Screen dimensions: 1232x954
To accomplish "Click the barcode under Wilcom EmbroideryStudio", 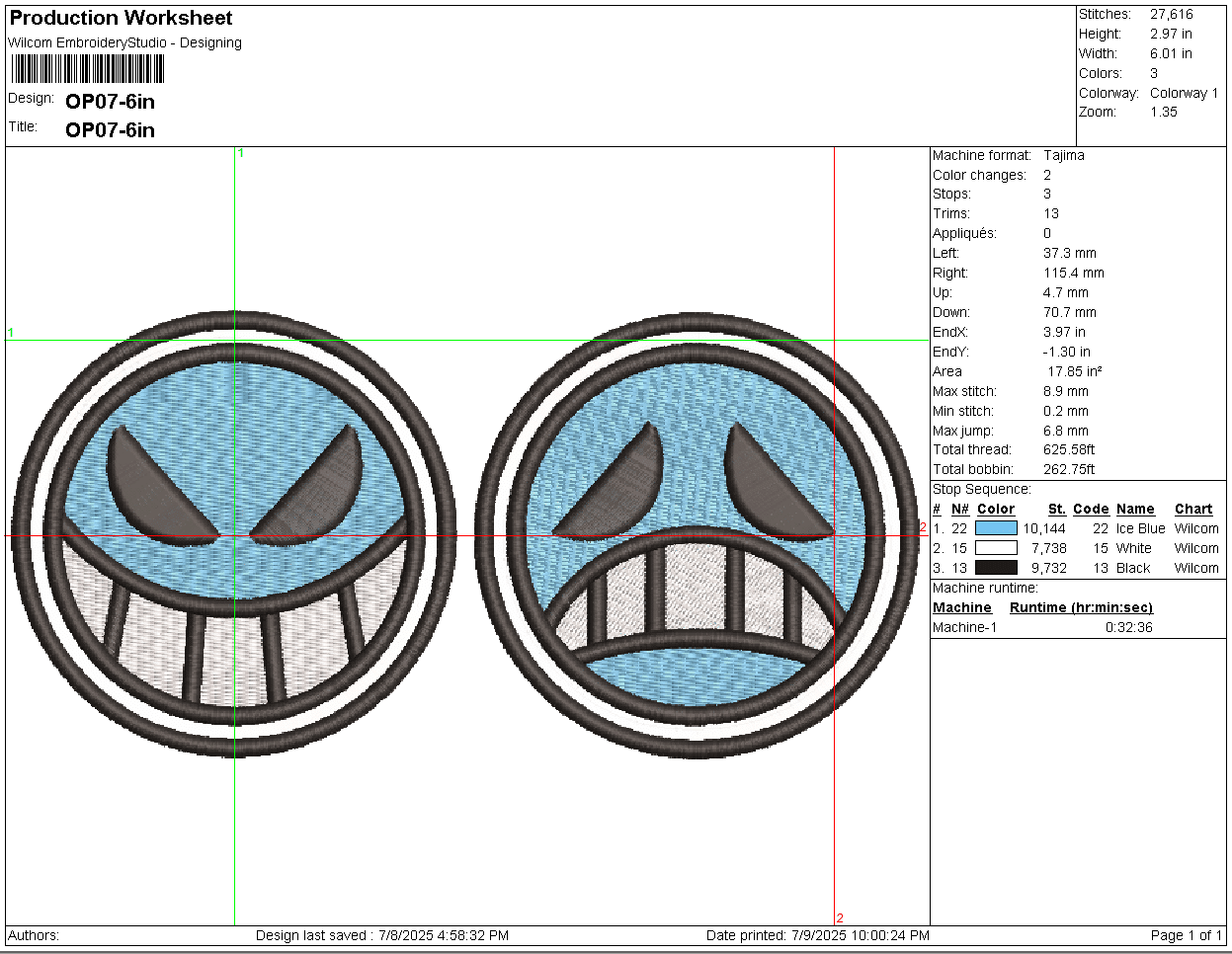I will point(88,69).
